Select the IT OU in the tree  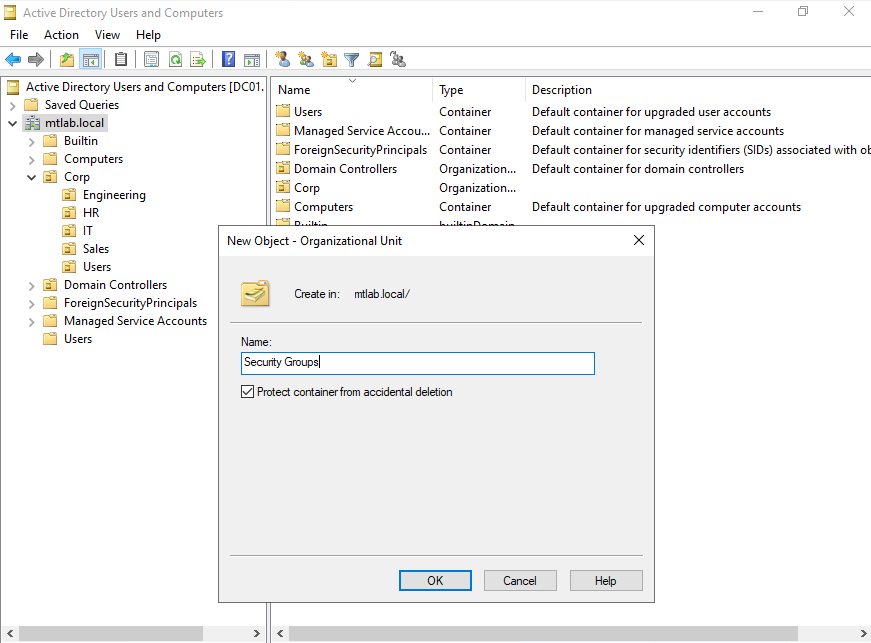pyautogui.click(x=88, y=230)
